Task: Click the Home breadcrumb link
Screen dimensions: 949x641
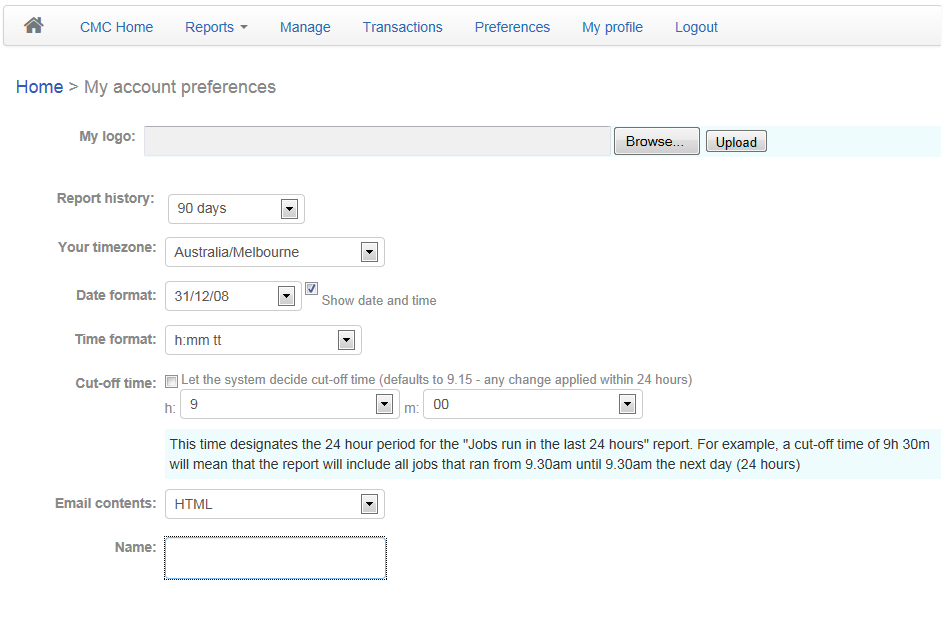Action: [x=39, y=87]
